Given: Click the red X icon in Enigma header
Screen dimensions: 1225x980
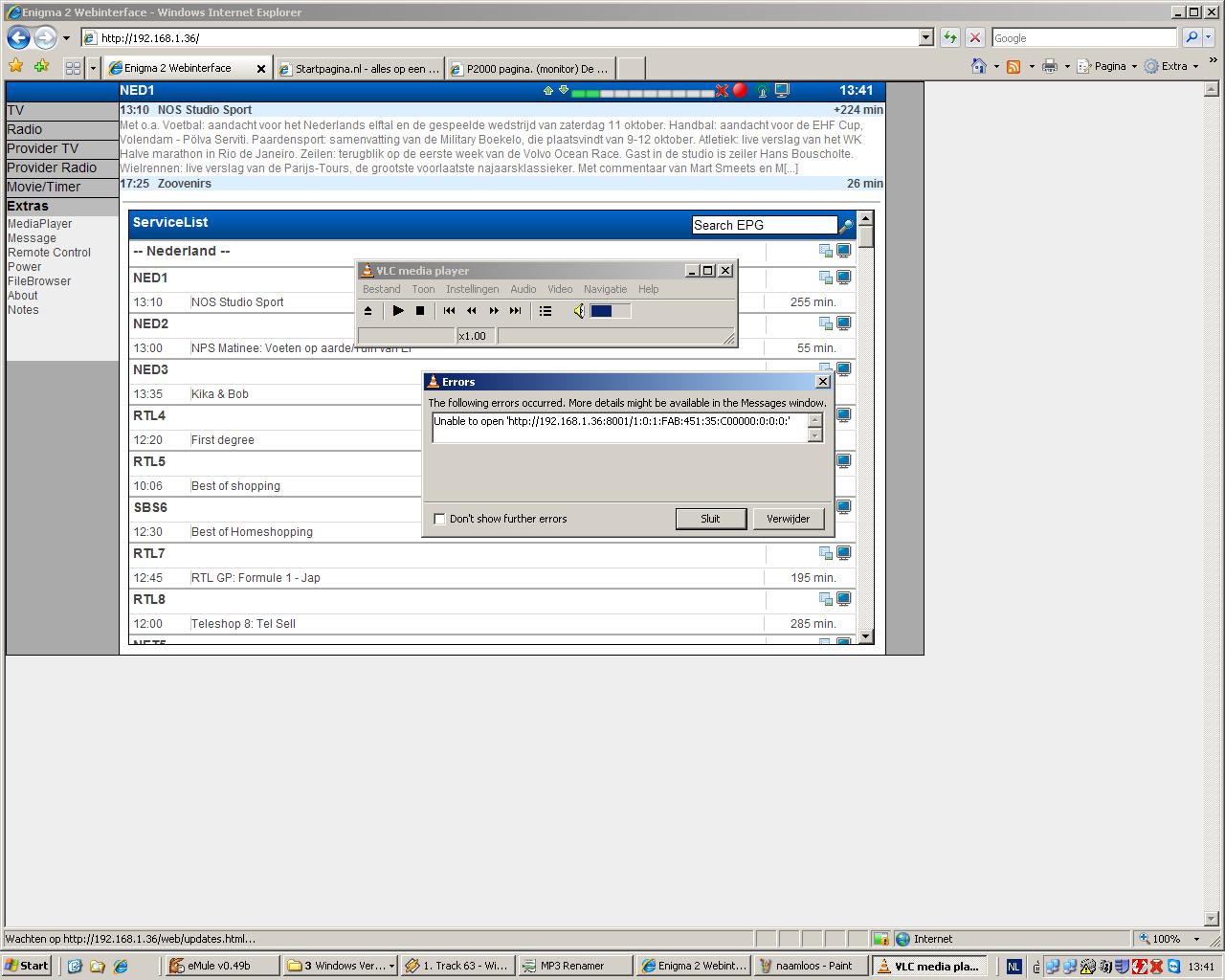Looking at the screenshot, I should click(722, 91).
